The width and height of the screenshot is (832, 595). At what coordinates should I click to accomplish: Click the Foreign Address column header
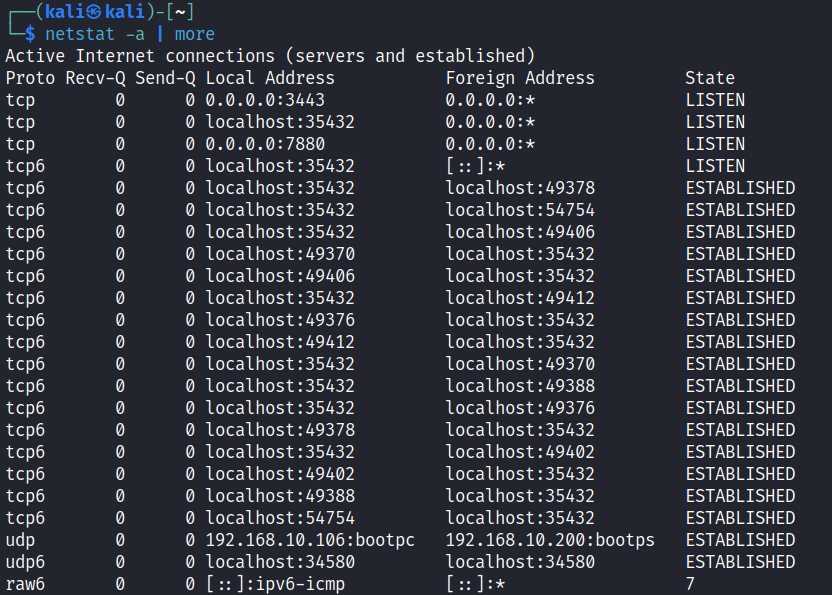[x=520, y=78]
